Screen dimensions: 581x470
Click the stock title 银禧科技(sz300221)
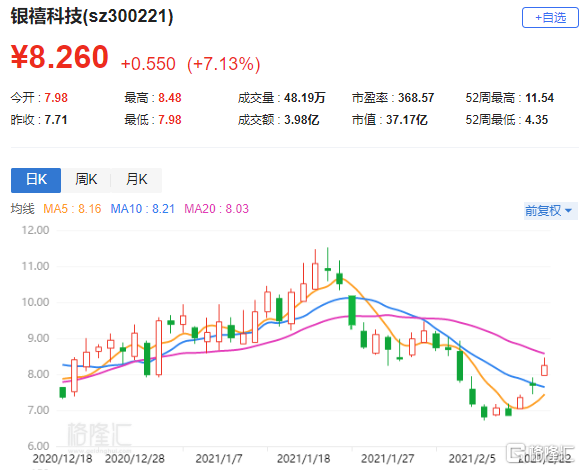coord(92,16)
